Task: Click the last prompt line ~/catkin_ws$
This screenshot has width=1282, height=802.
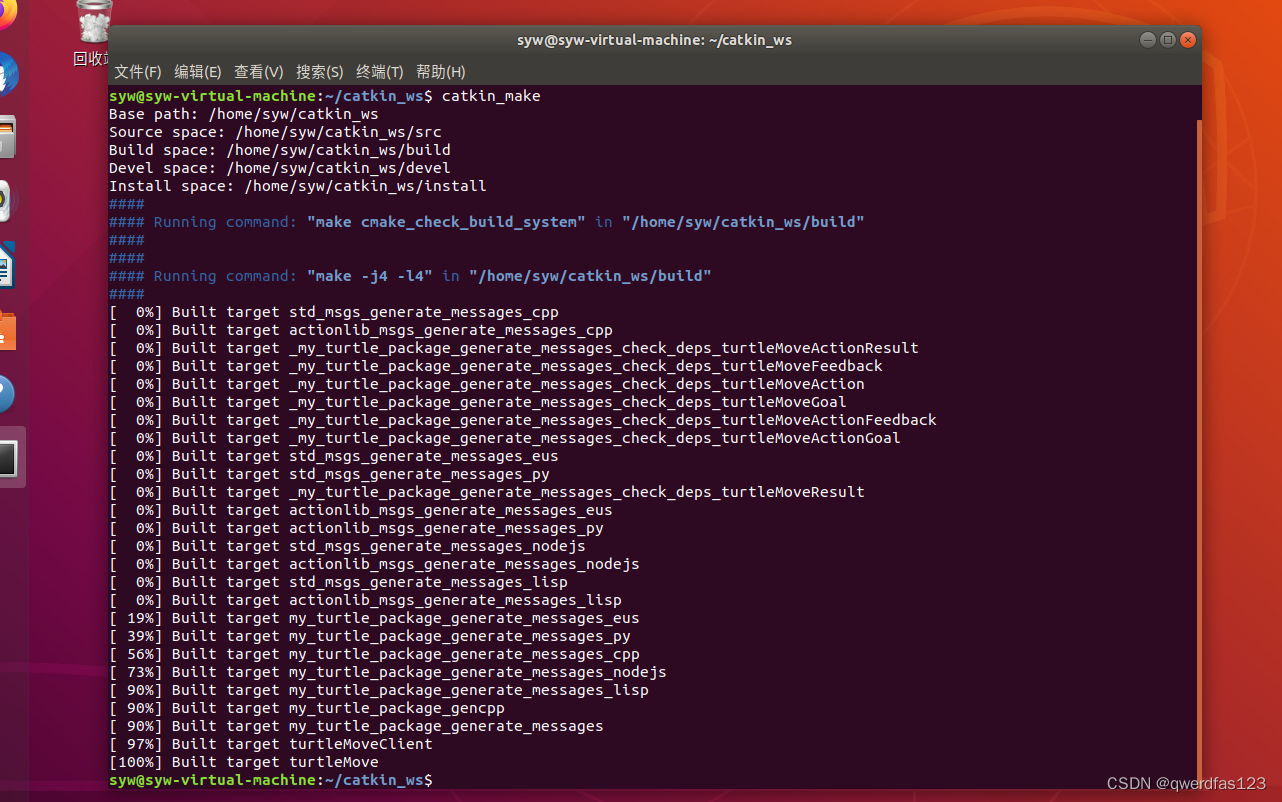Action: point(271,779)
